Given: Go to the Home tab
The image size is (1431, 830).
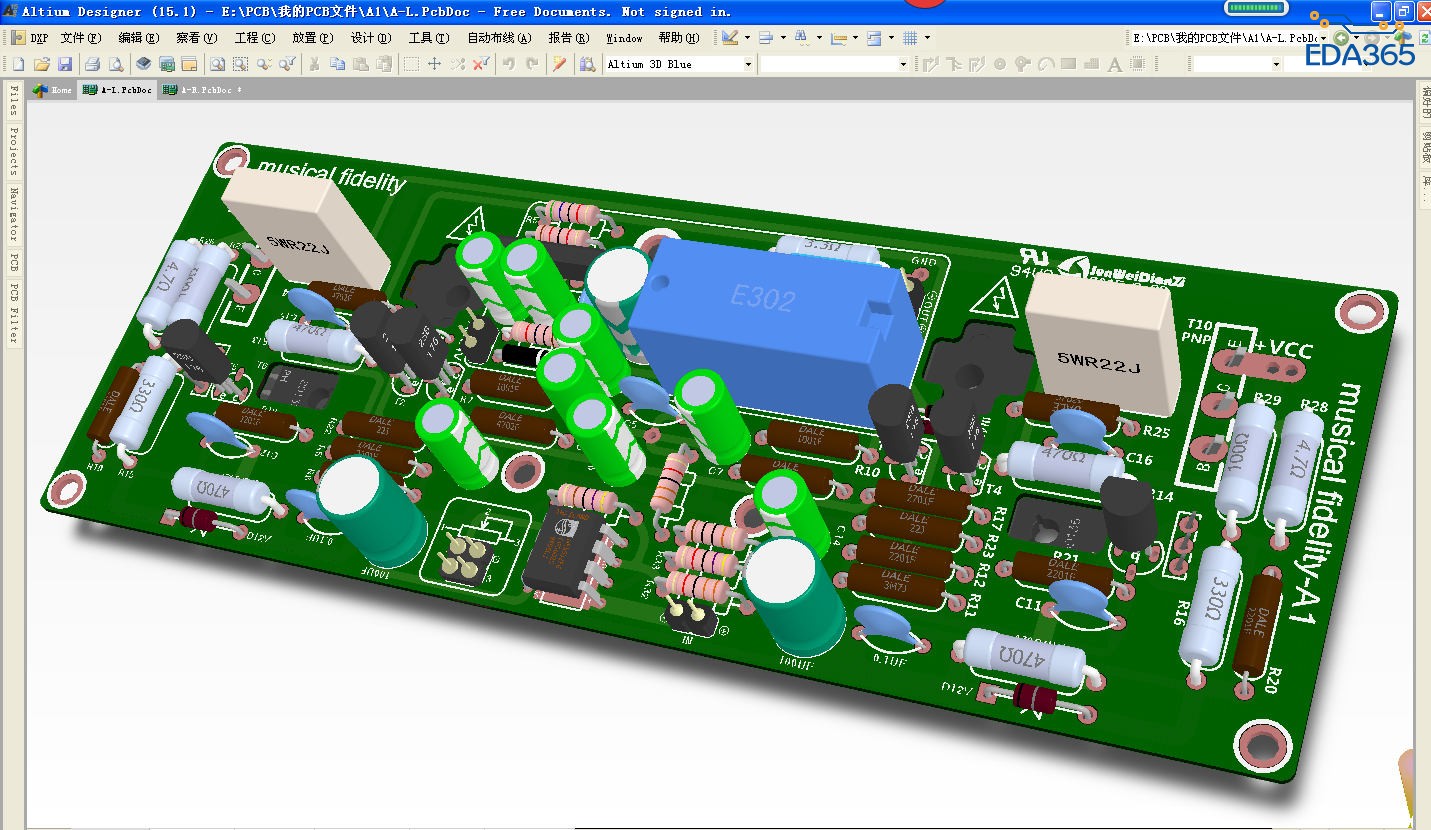Looking at the screenshot, I should tap(53, 90).
